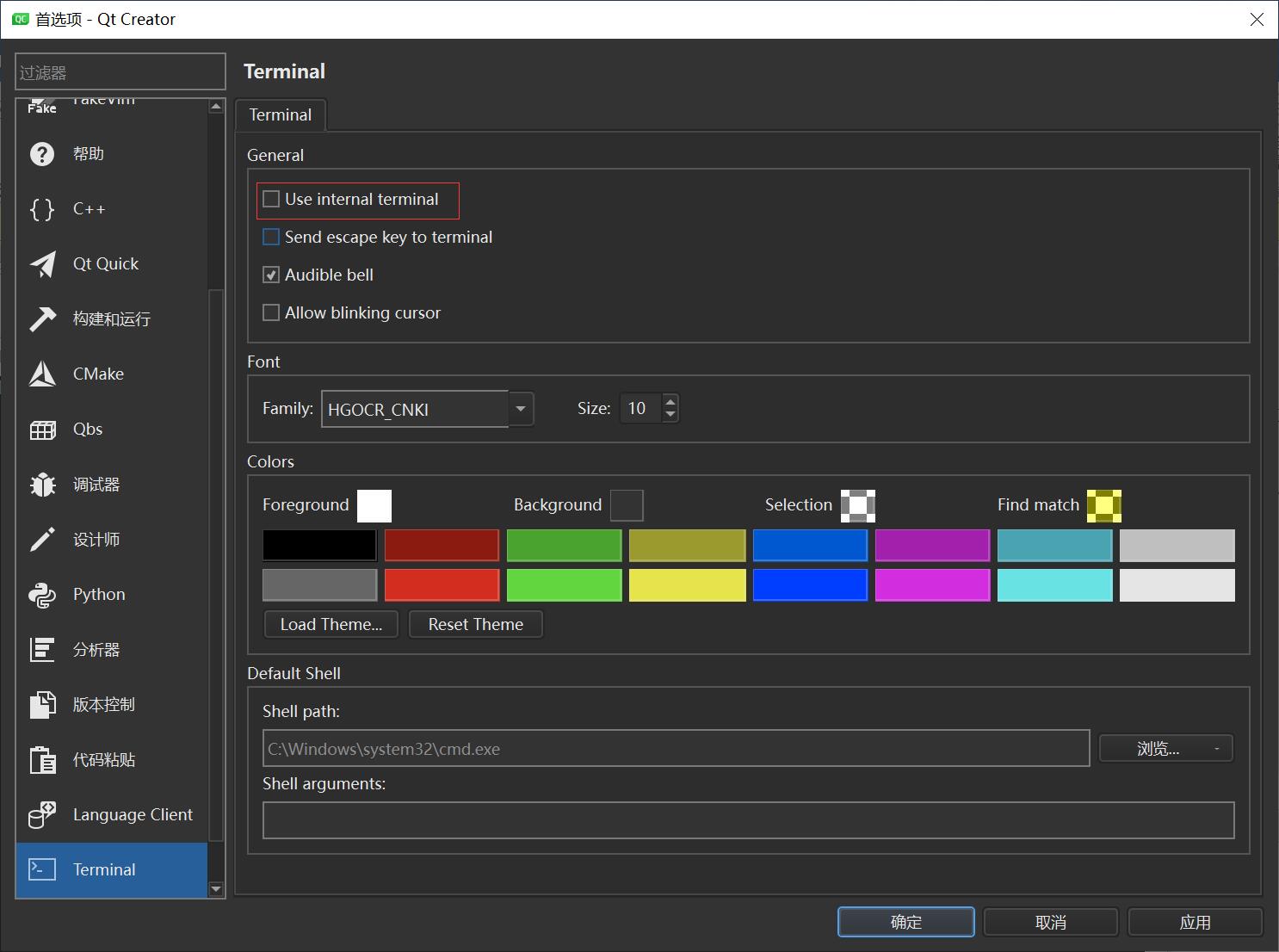Click the font Size spin box value
The width and height of the screenshot is (1279, 952).
pyautogui.click(x=639, y=408)
